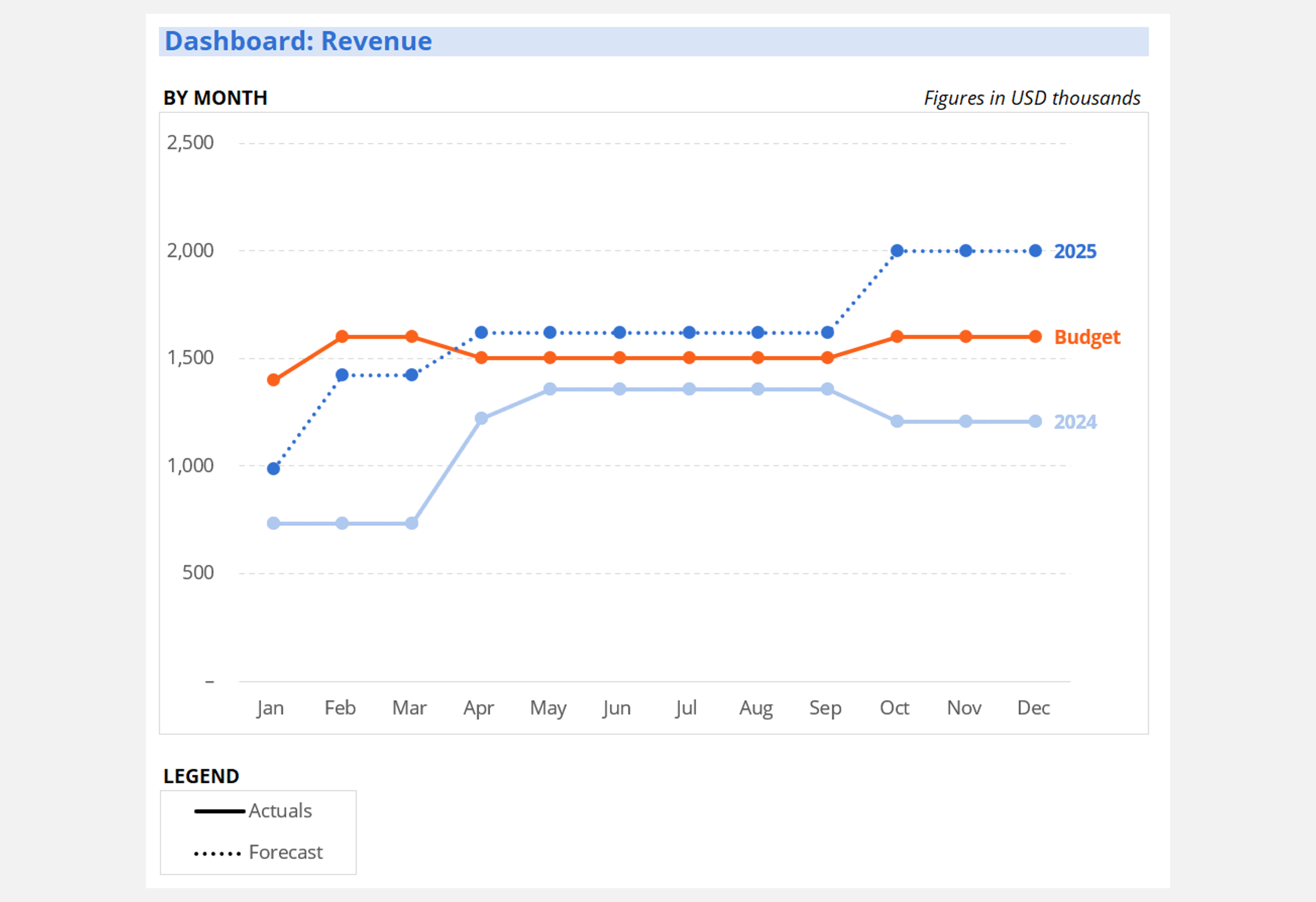Click the 2024 series label
The image size is (1316, 902).
click(x=1075, y=422)
